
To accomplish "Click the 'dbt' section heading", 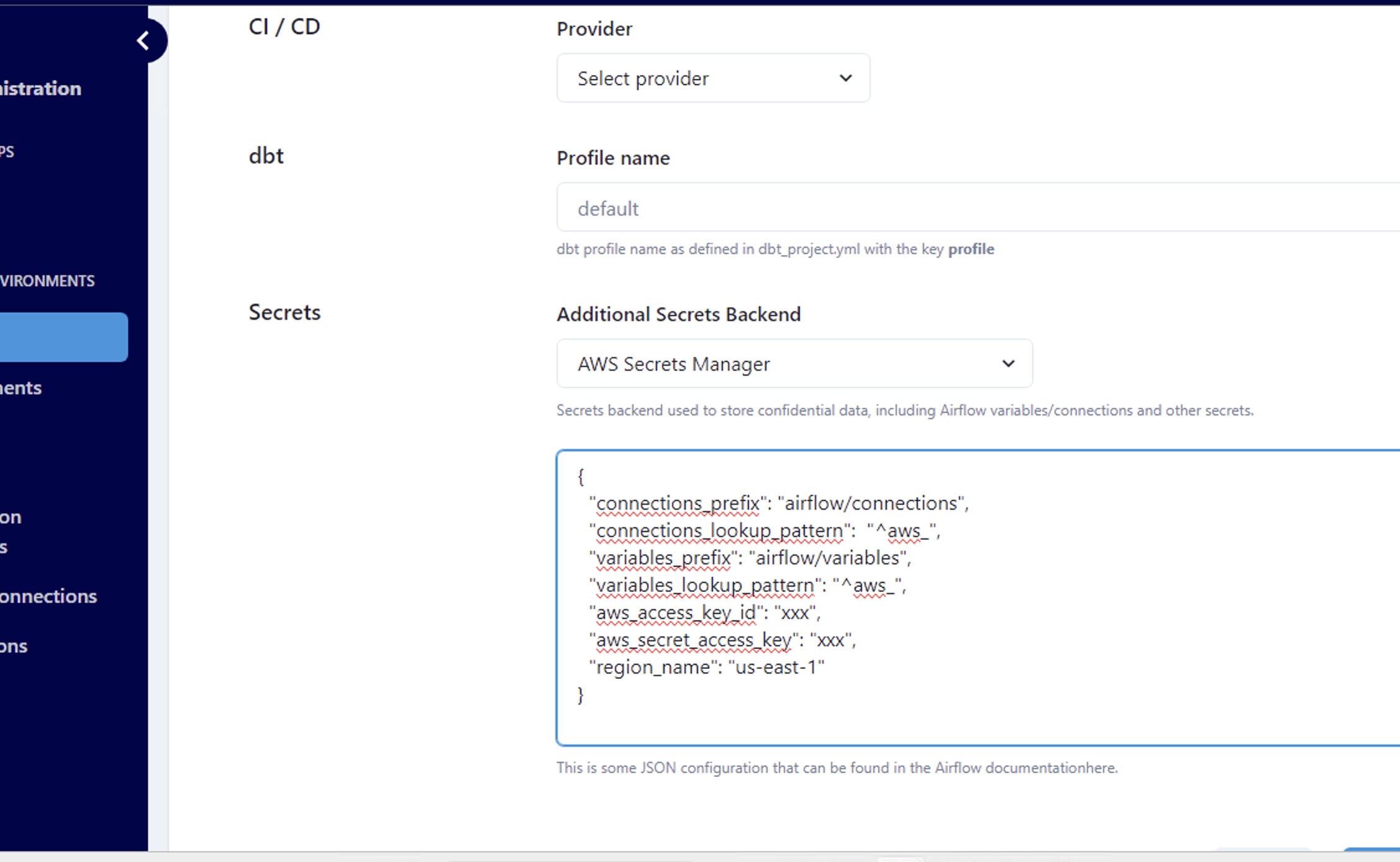I will (x=266, y=155).
